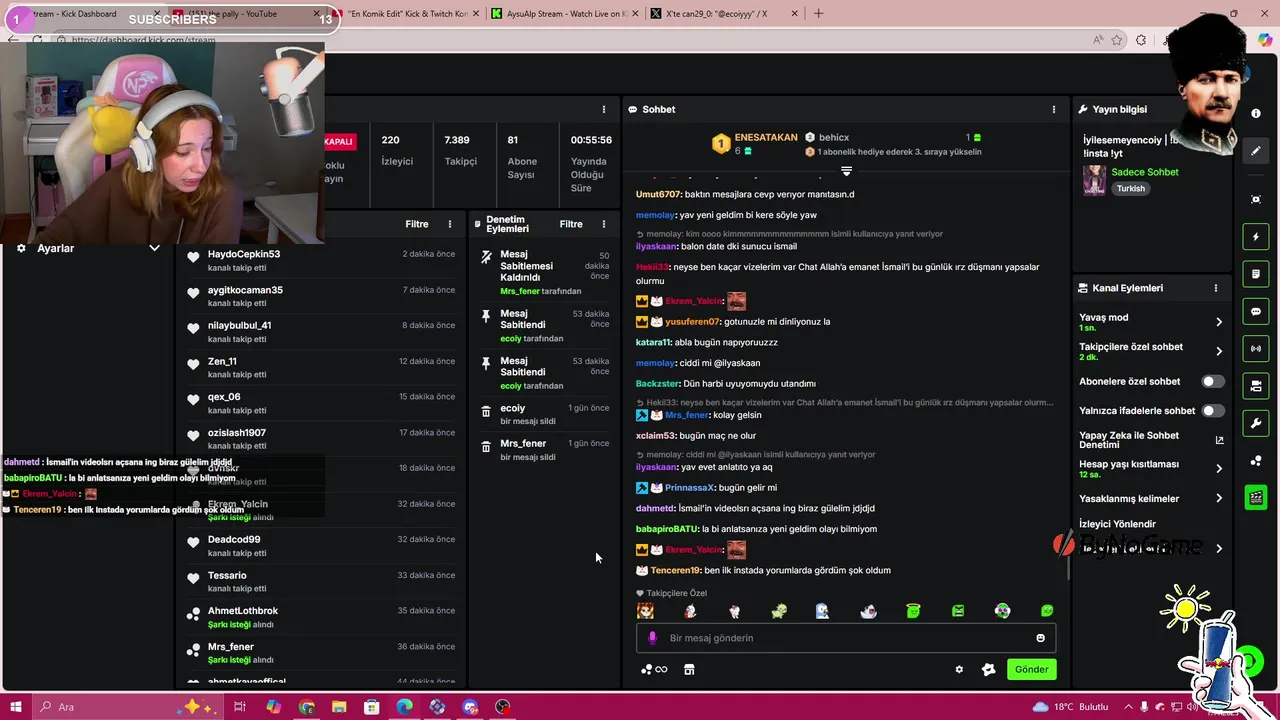Open a new browser tab
Screen dimensions: 1280x720
pyautogui.click(x=818, y=14)
